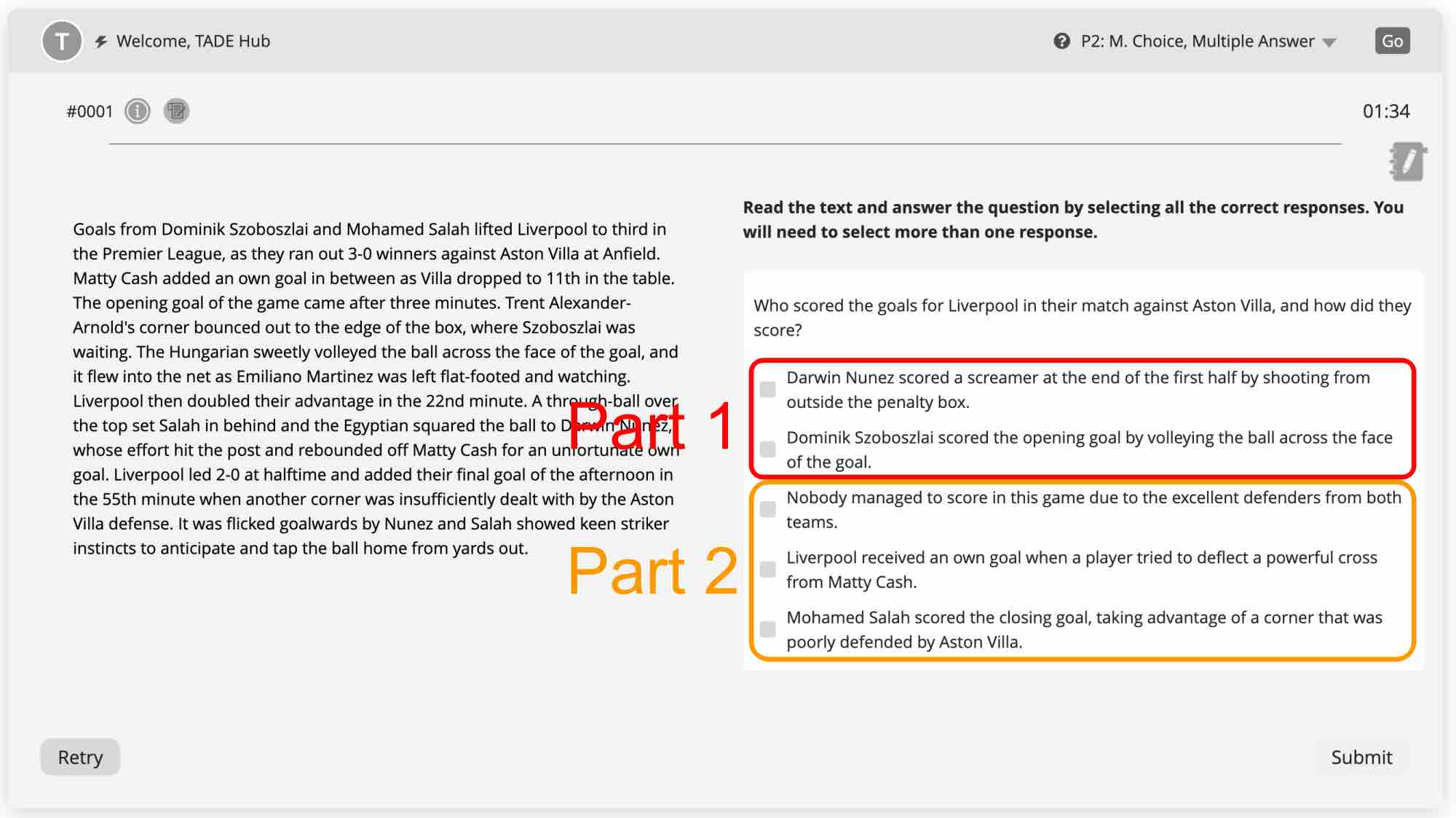Click the Retry button

point(80,757)
